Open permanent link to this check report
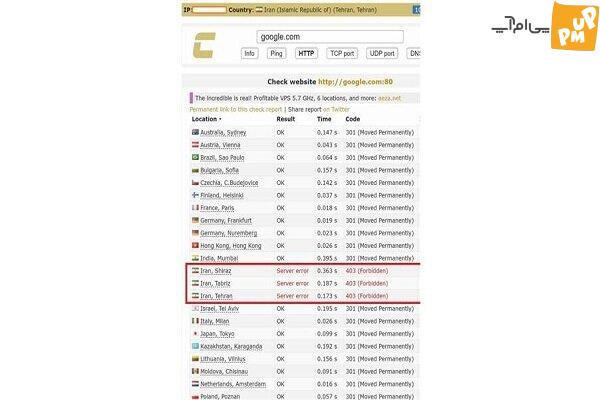Screen dimensions: 600x400 point(236,109)
